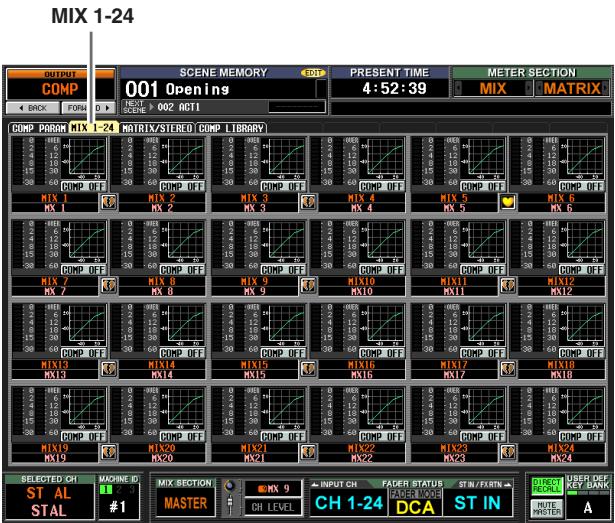Click the USER DEF KEY BANK A display
The width and height of the screenshot is (615, 523).
click(588, 507)
